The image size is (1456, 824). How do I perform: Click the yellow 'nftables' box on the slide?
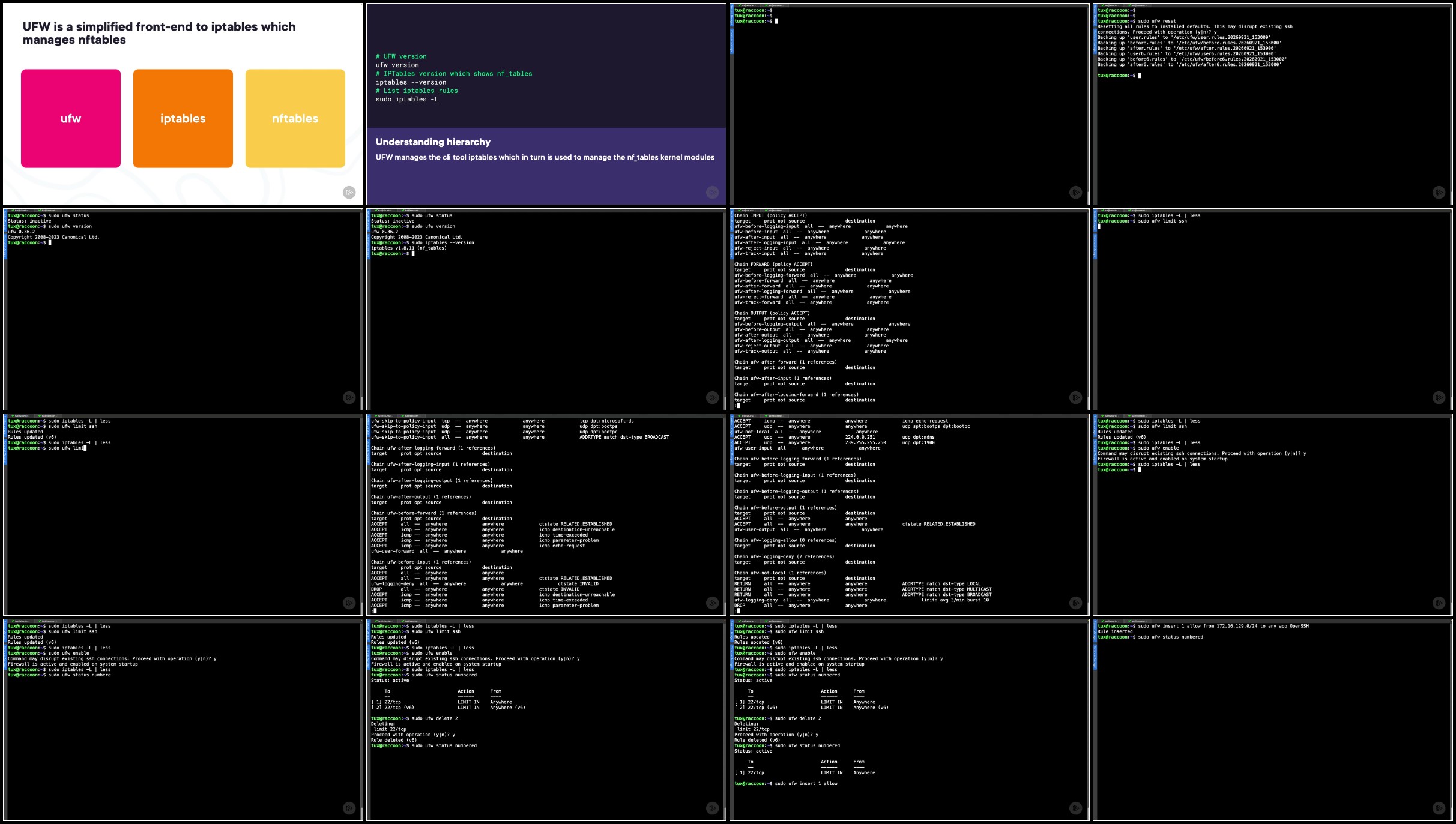[295, 118]
